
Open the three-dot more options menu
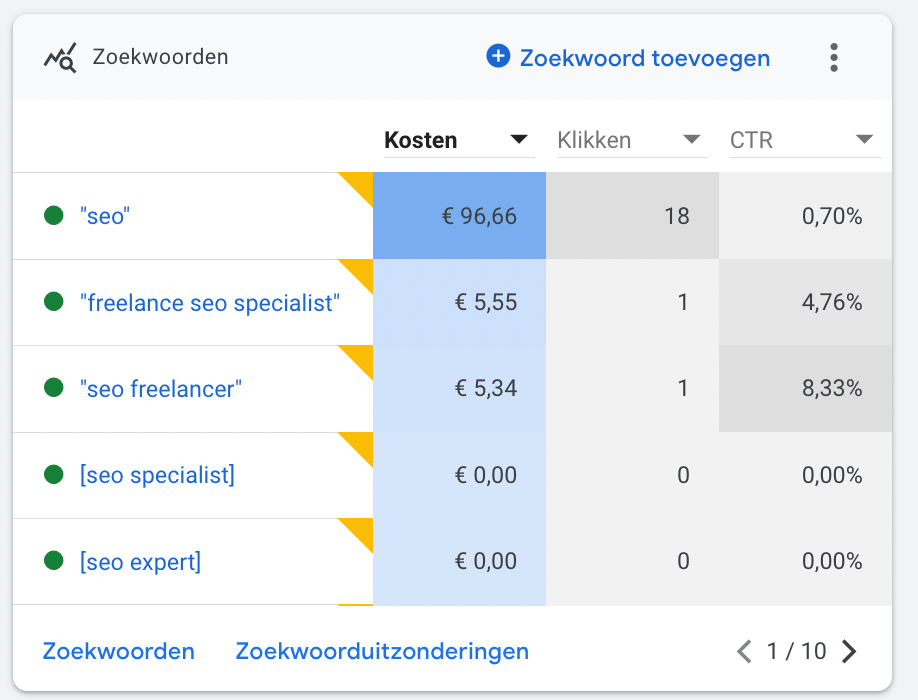point(834,57)
